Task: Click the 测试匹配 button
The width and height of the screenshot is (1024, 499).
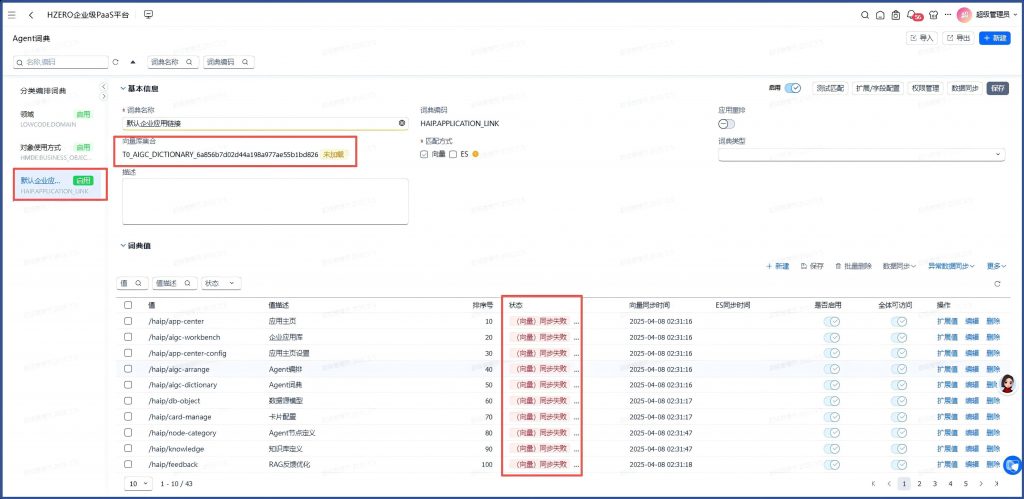Action: (x=829, y=88)
